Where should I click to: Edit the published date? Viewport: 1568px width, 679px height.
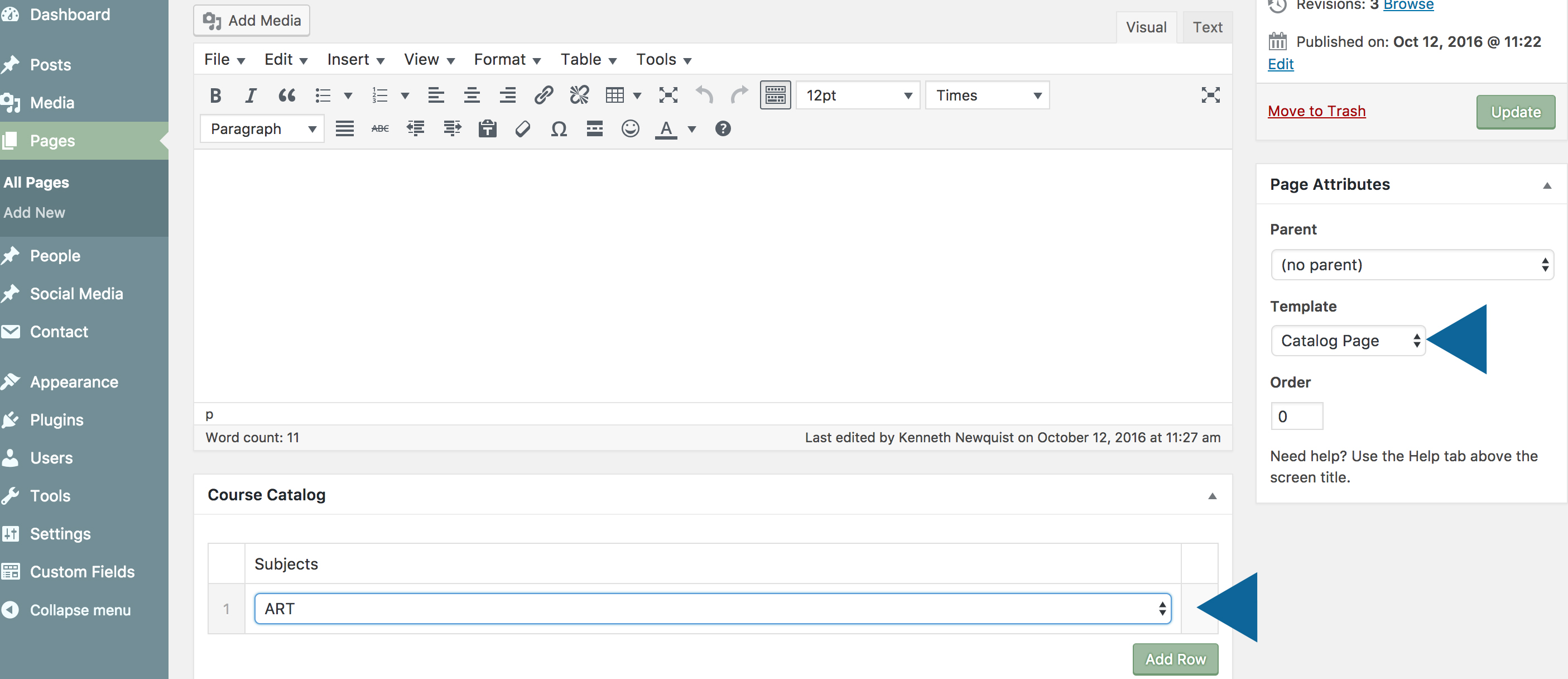[1281, 65]
